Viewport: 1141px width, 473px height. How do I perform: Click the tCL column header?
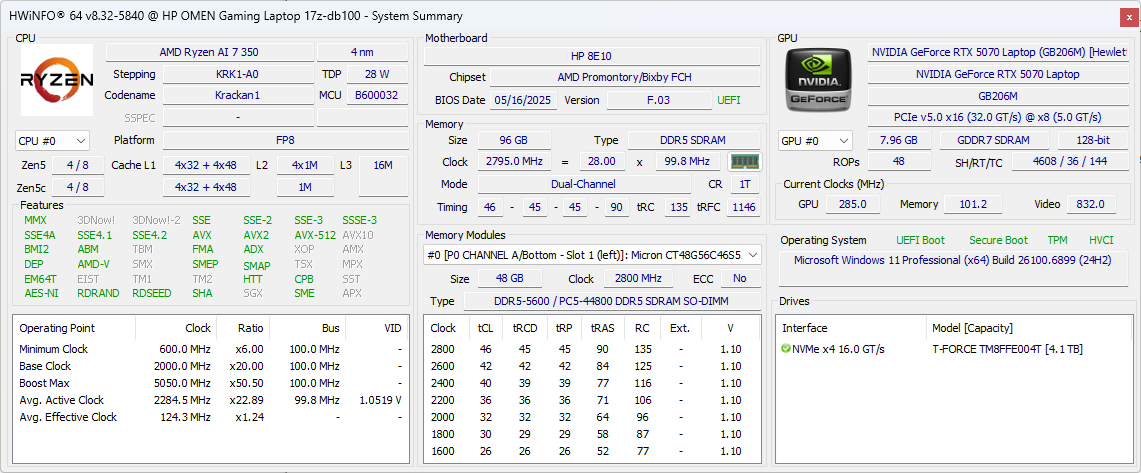point(485,327)
